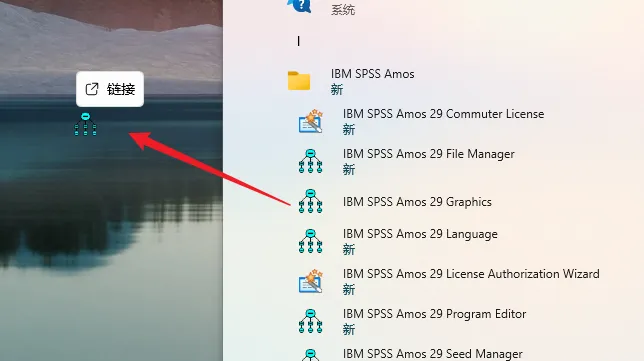Click the Amos 29 Program Editor icon
The height and width of the screenshot is (361, 644).
tap(310, 321)
